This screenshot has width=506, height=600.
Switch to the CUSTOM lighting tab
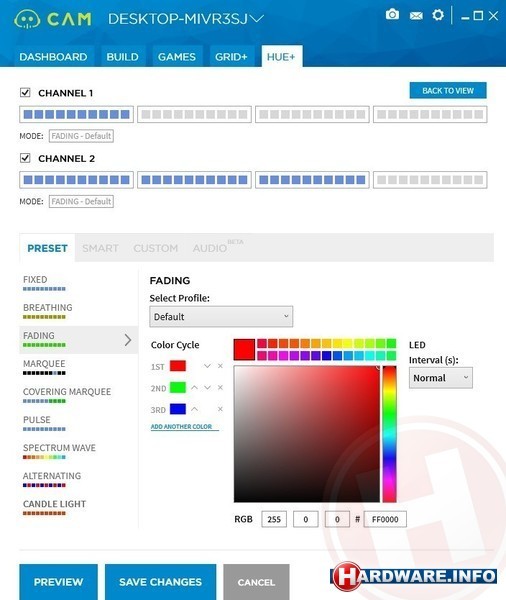pyautogui.click(x=155, y=248)
